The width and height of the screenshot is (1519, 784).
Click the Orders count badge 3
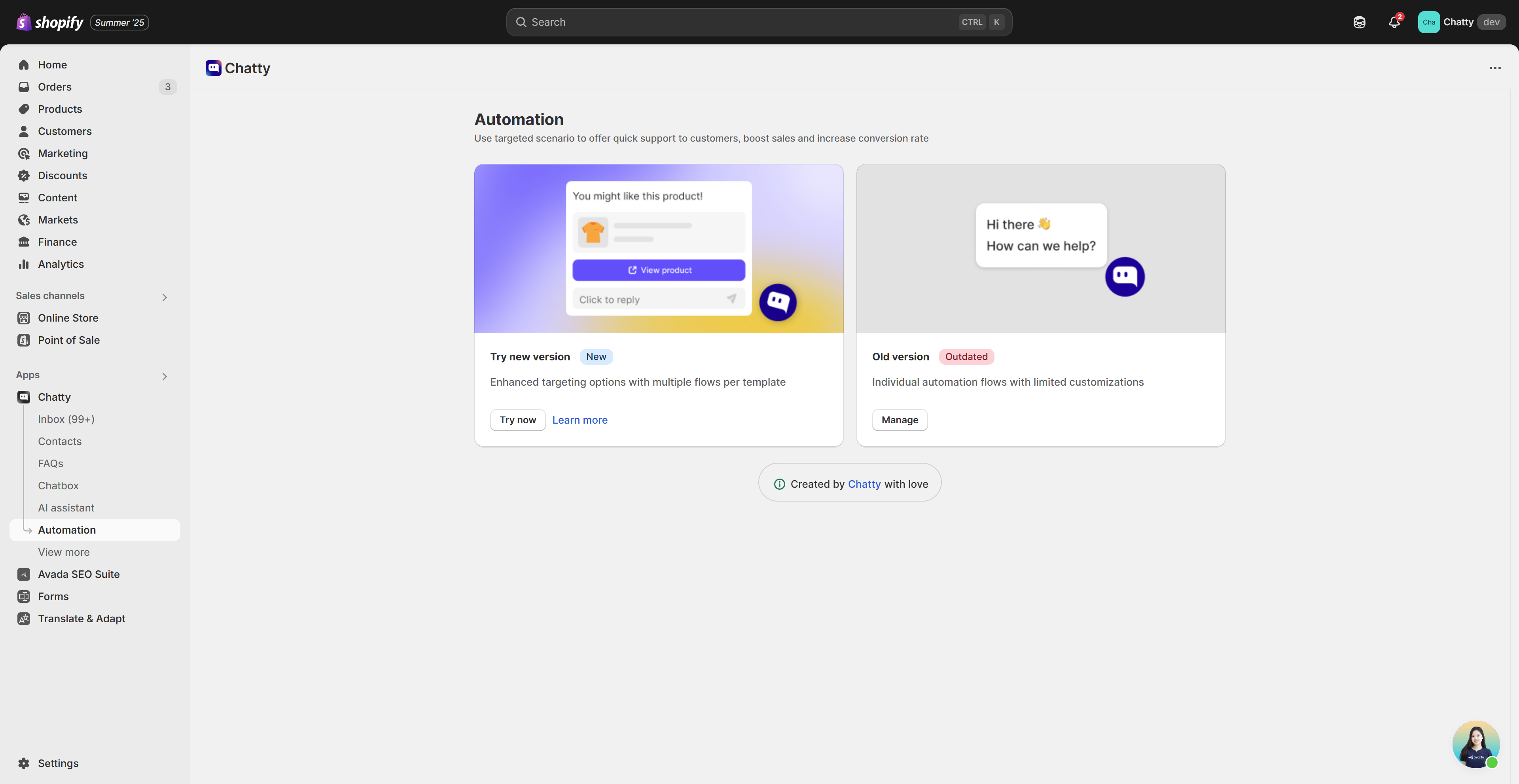point(167,87)
